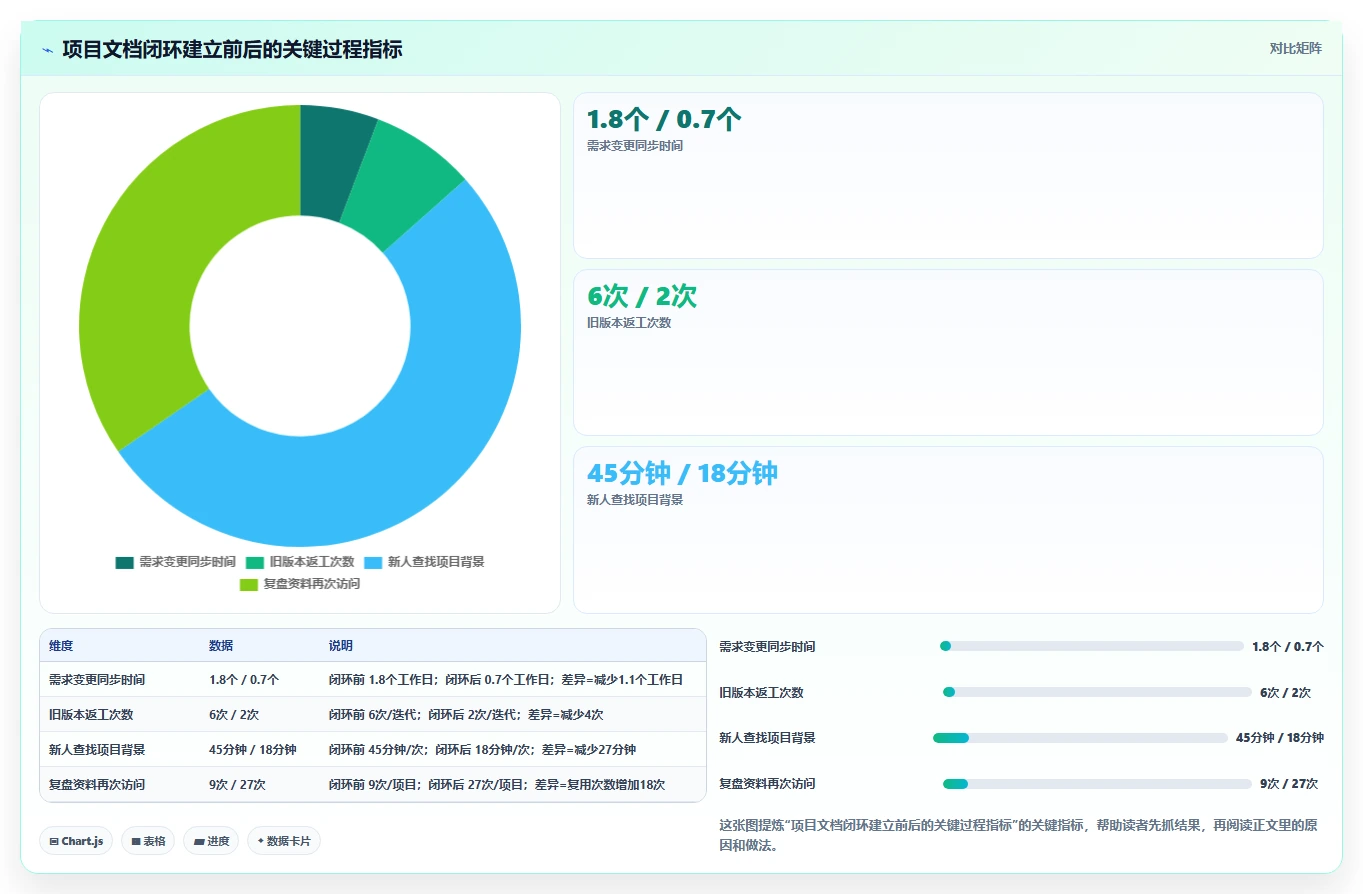Click the 1.8个 / 0.7个 value beside progress bar
This screenshot has height=894, width=1363.
1288,647
